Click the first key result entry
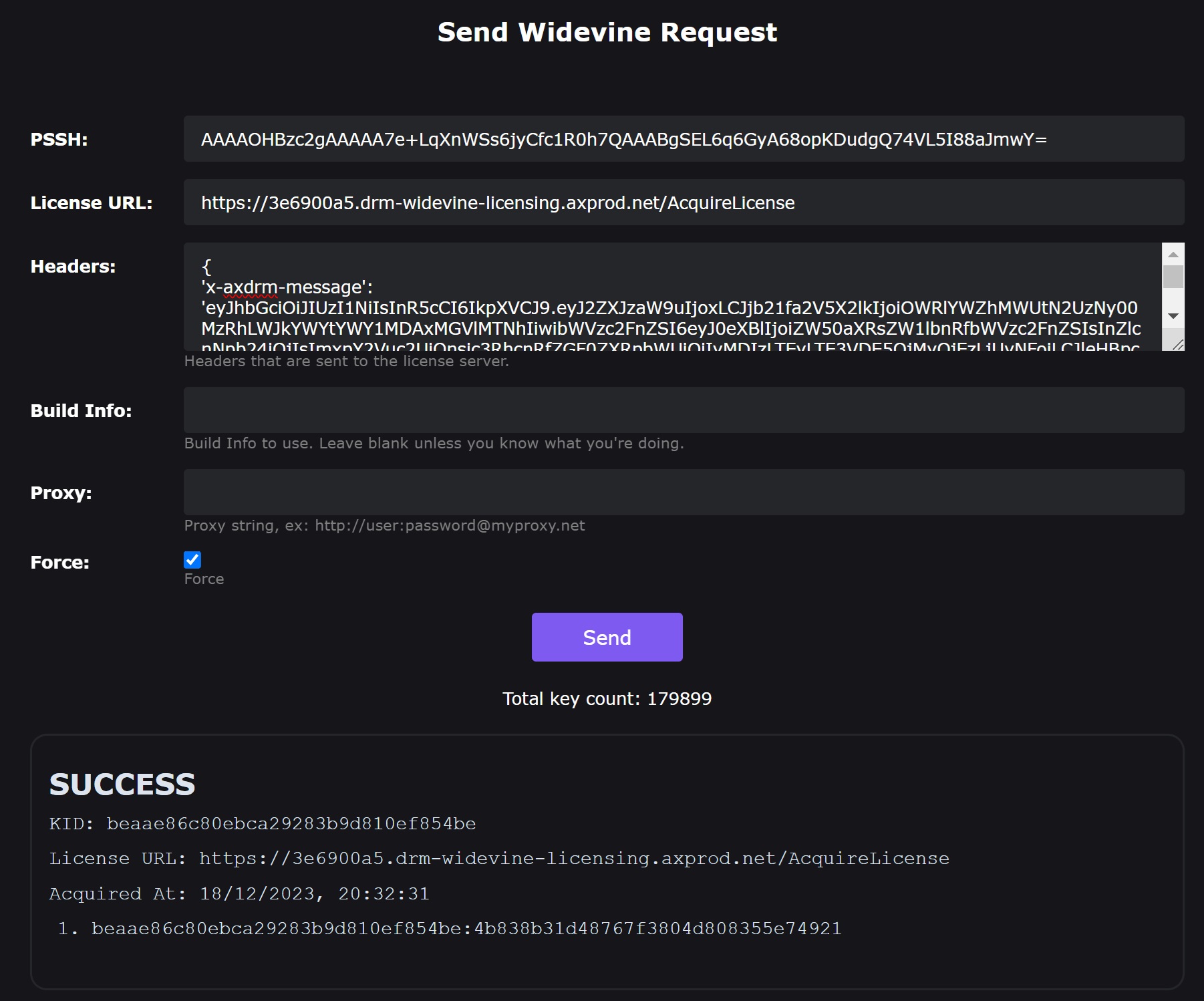Viewport: 1204px width, 1001px height. click(466, 929)
